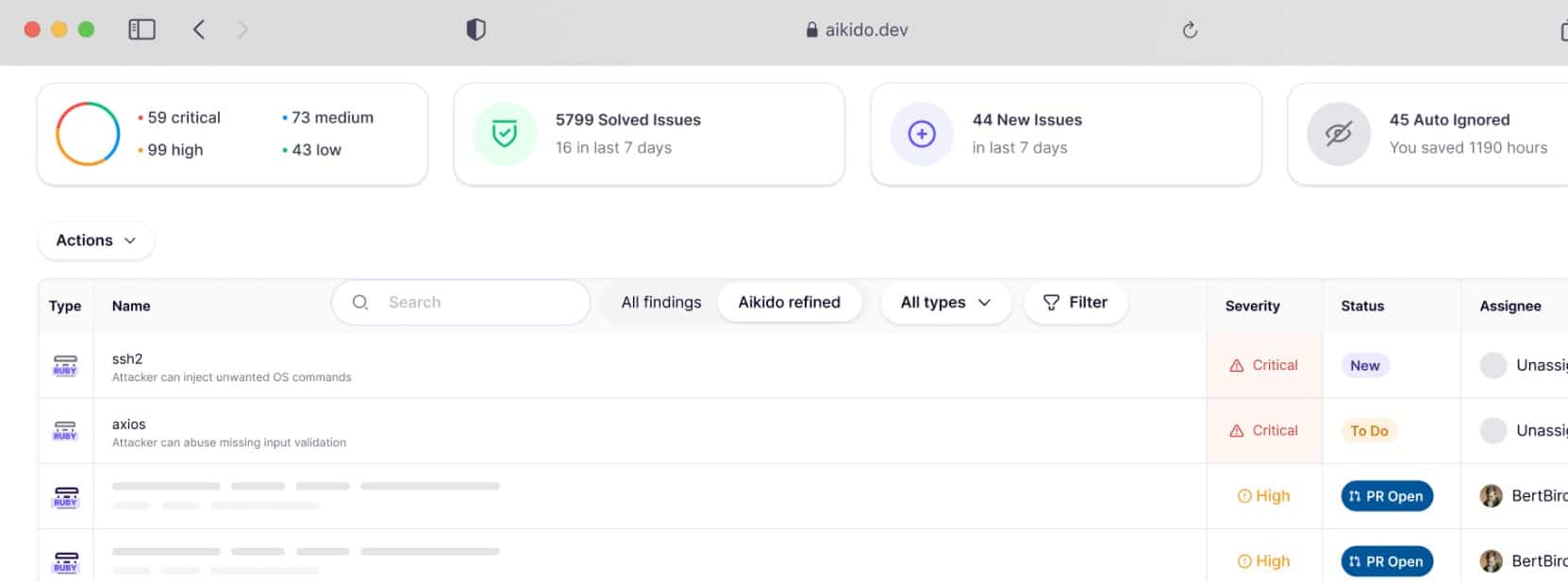Click the New status badge for ssh2
This screenshot has height=582, width=1568.
click(x=1365, y=366)
